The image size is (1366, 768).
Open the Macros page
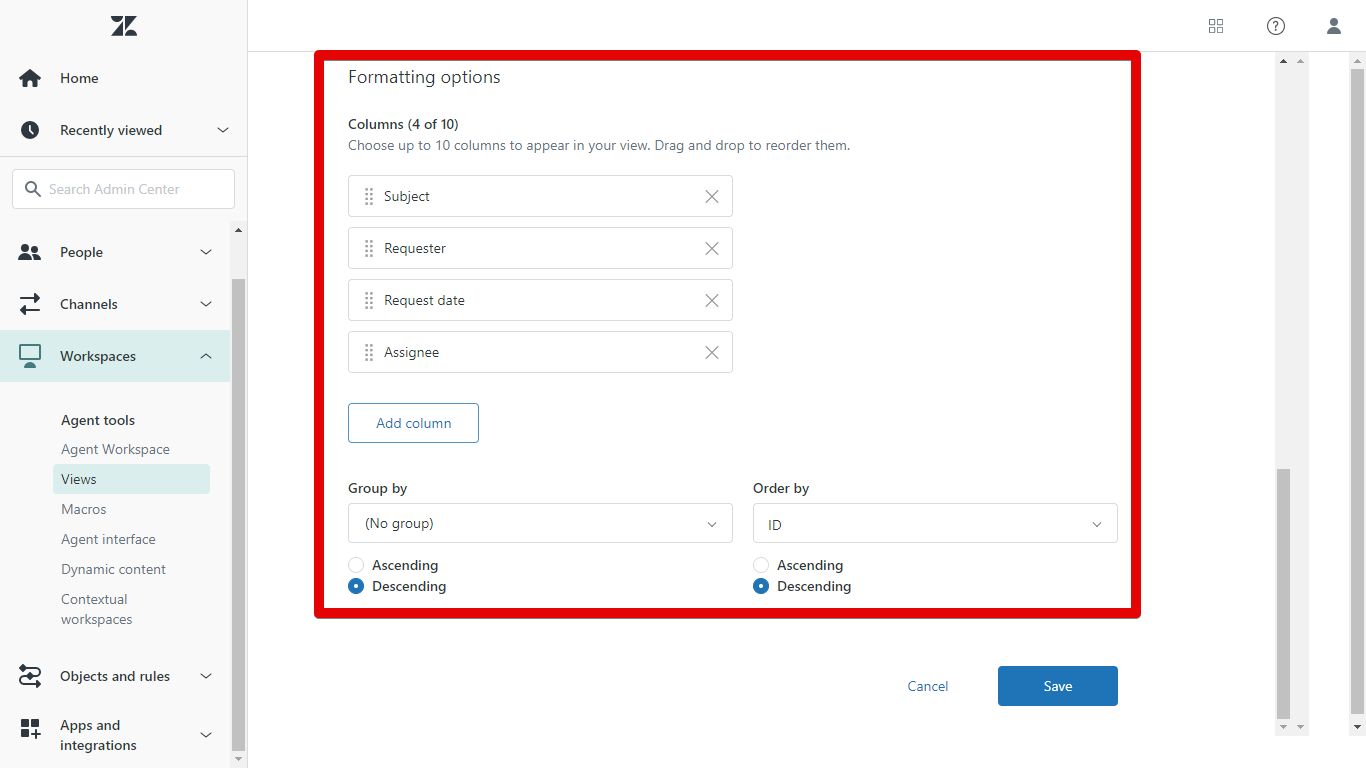pyautogui.click(x=83, y=509)
